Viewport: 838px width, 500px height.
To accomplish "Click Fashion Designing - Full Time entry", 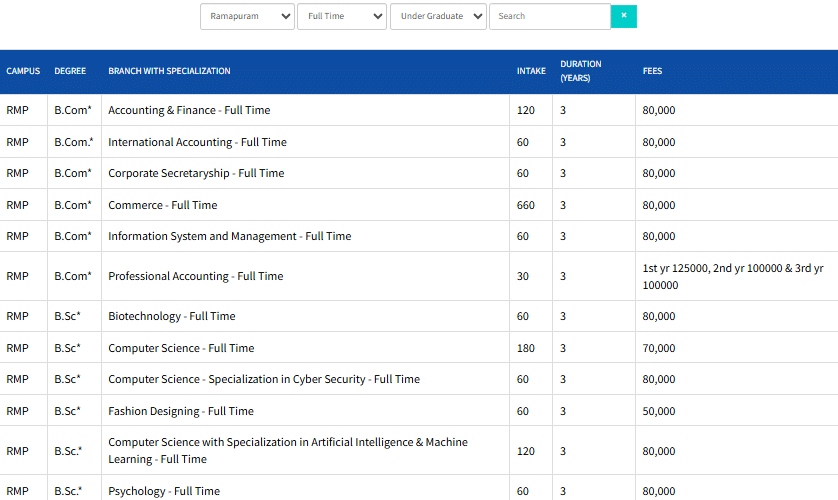I will pyautogui.click(x=180, y=411).
